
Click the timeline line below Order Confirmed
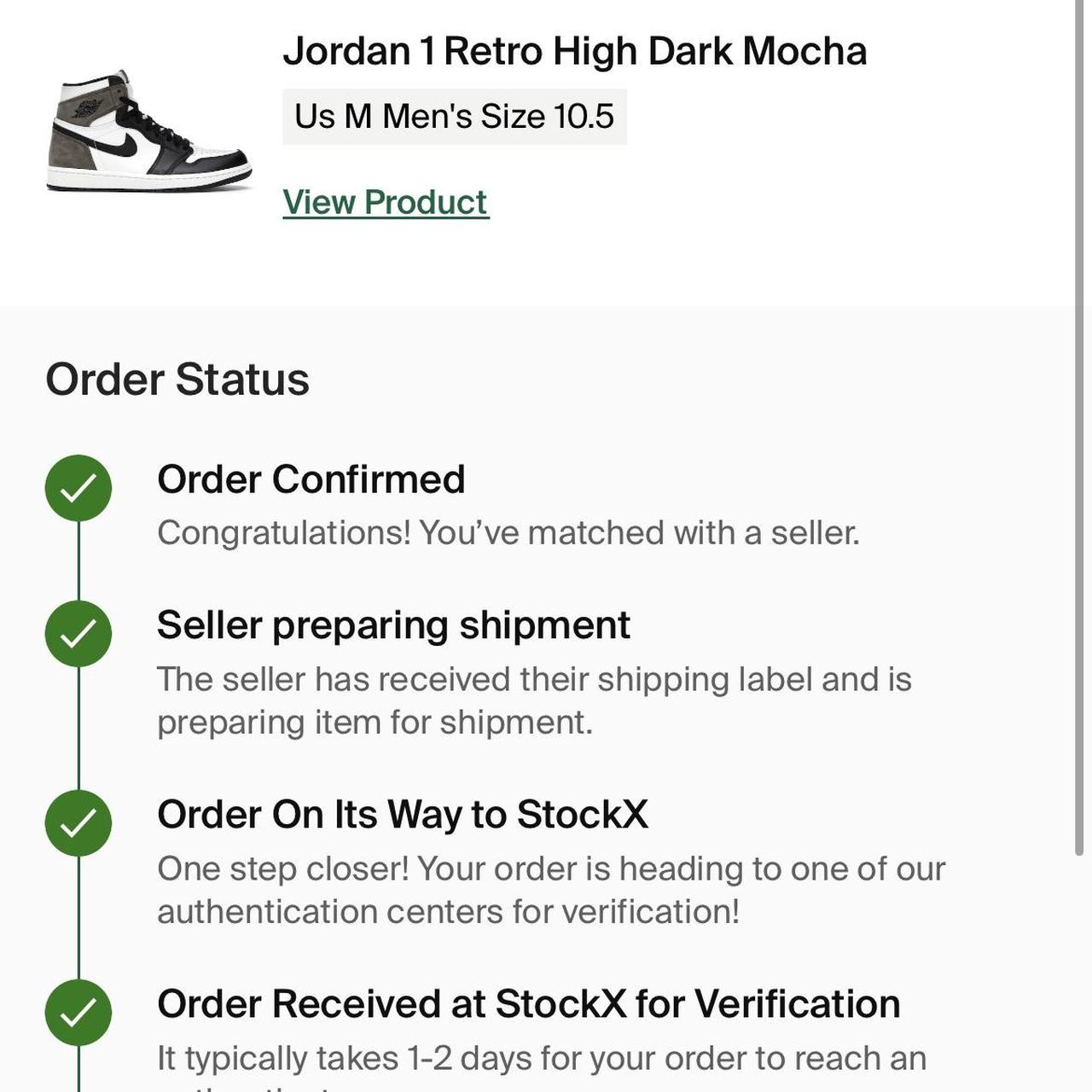pos(78,561)
